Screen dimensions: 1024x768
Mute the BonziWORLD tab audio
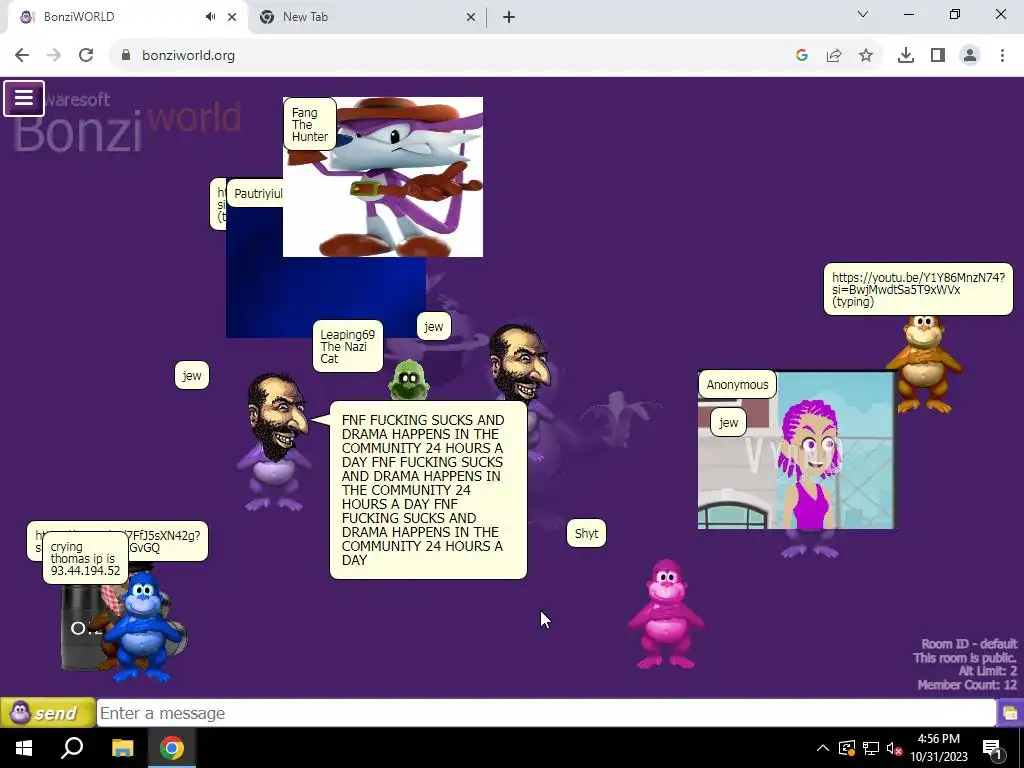[x=210, y=17]
